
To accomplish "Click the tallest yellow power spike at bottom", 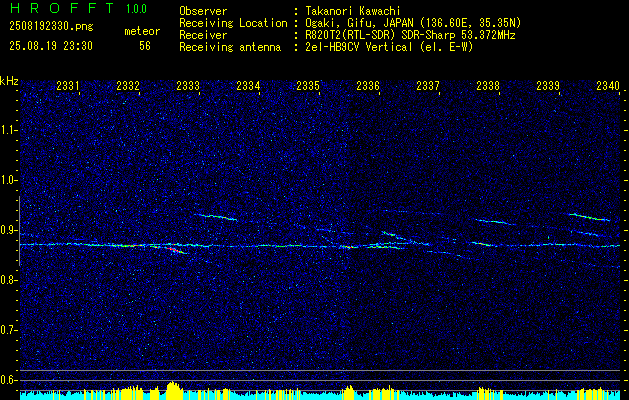I will [173, 390].
